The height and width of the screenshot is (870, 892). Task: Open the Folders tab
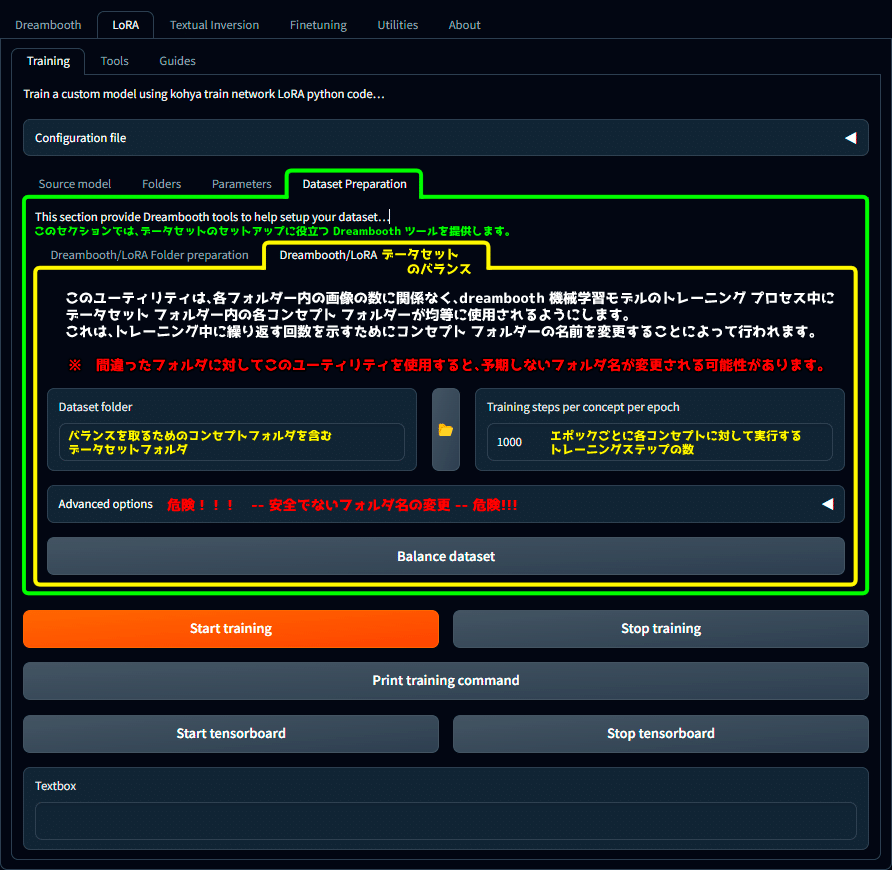(162, 184)
